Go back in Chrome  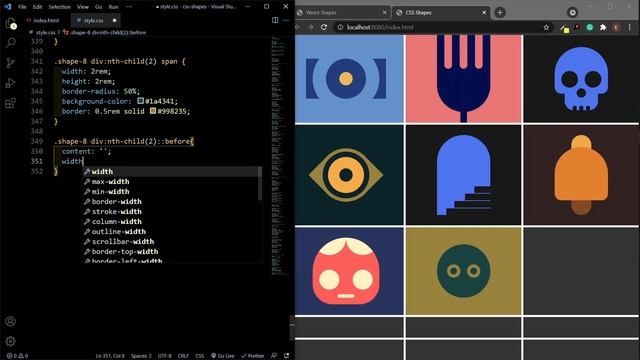[x=298, y=27]
